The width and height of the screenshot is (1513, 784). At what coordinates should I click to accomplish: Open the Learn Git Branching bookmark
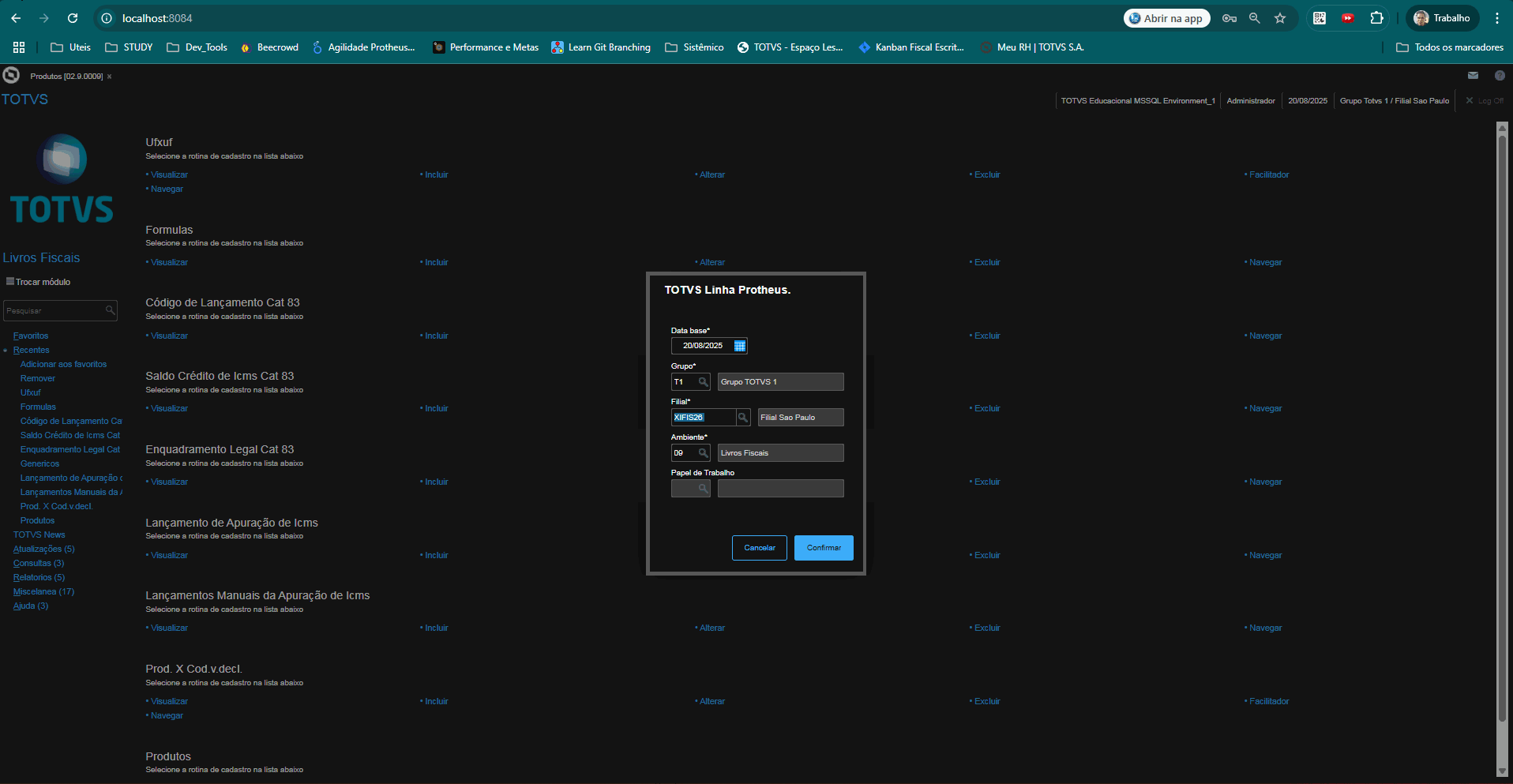tap(601, 47)
